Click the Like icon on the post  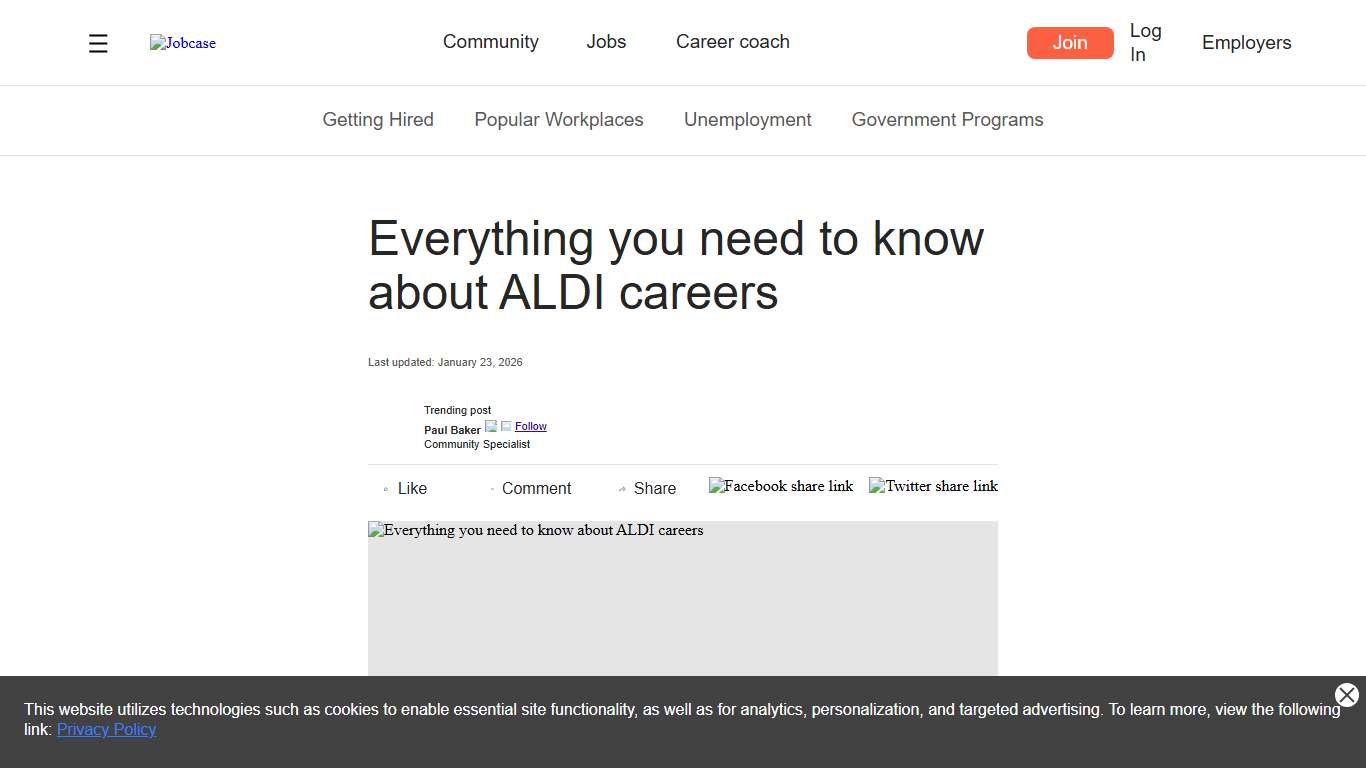pyautogui.click(x=385, y=488)
